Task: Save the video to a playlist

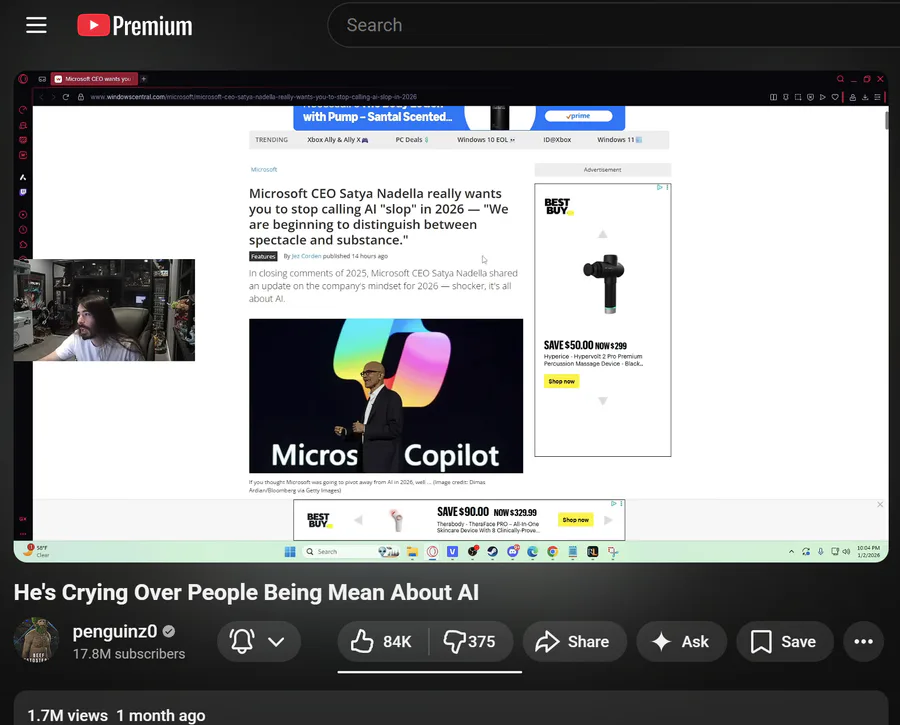Action: [x=785, y=642]
